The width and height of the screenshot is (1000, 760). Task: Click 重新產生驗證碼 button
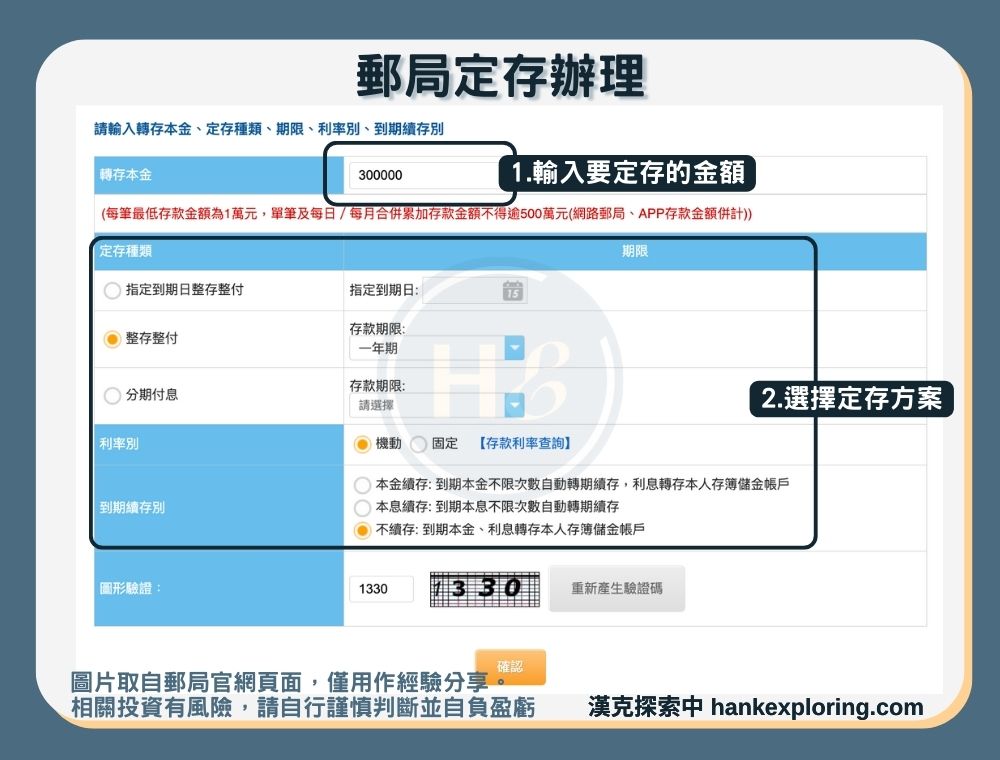pos(617,588)
